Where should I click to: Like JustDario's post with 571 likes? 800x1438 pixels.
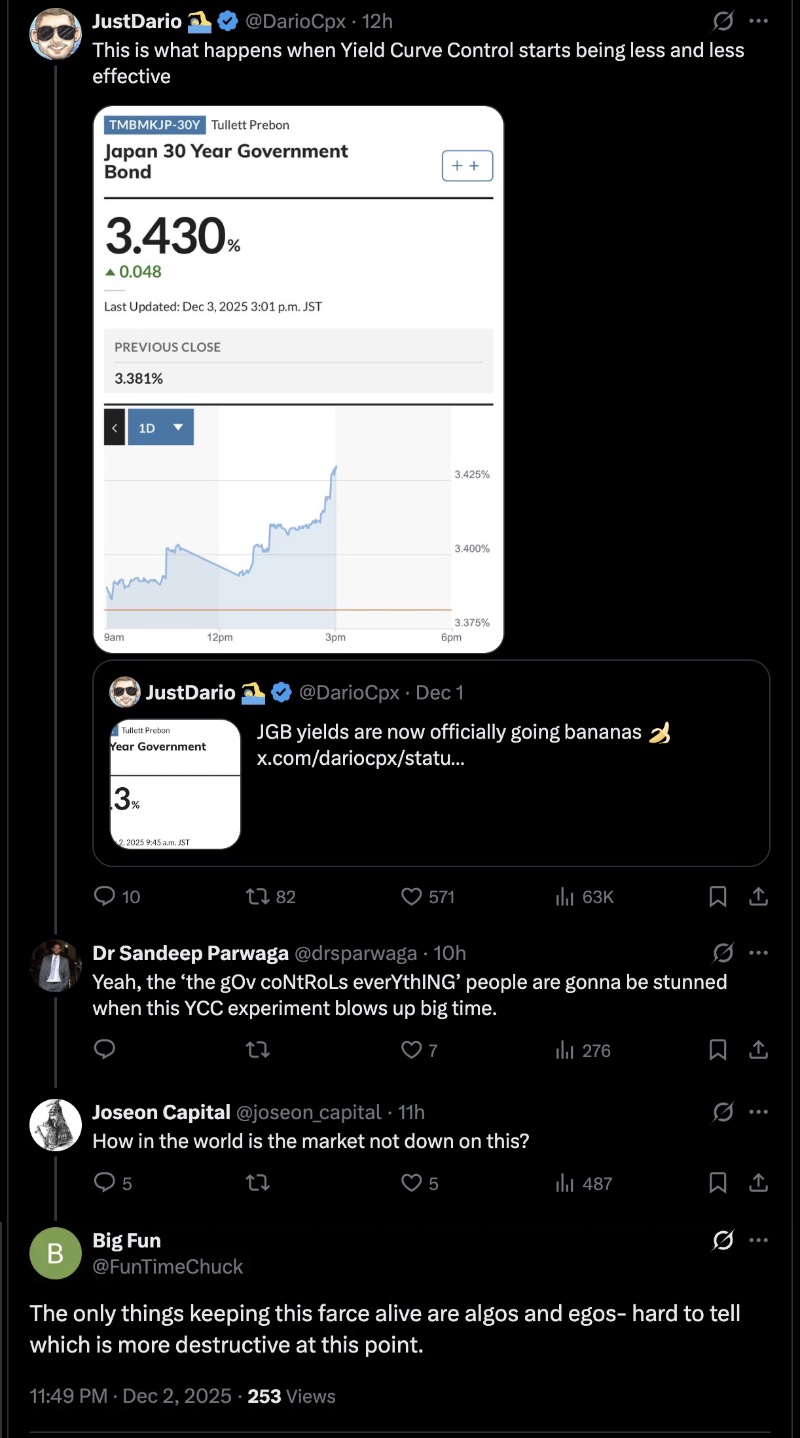[x=411, y=897]
